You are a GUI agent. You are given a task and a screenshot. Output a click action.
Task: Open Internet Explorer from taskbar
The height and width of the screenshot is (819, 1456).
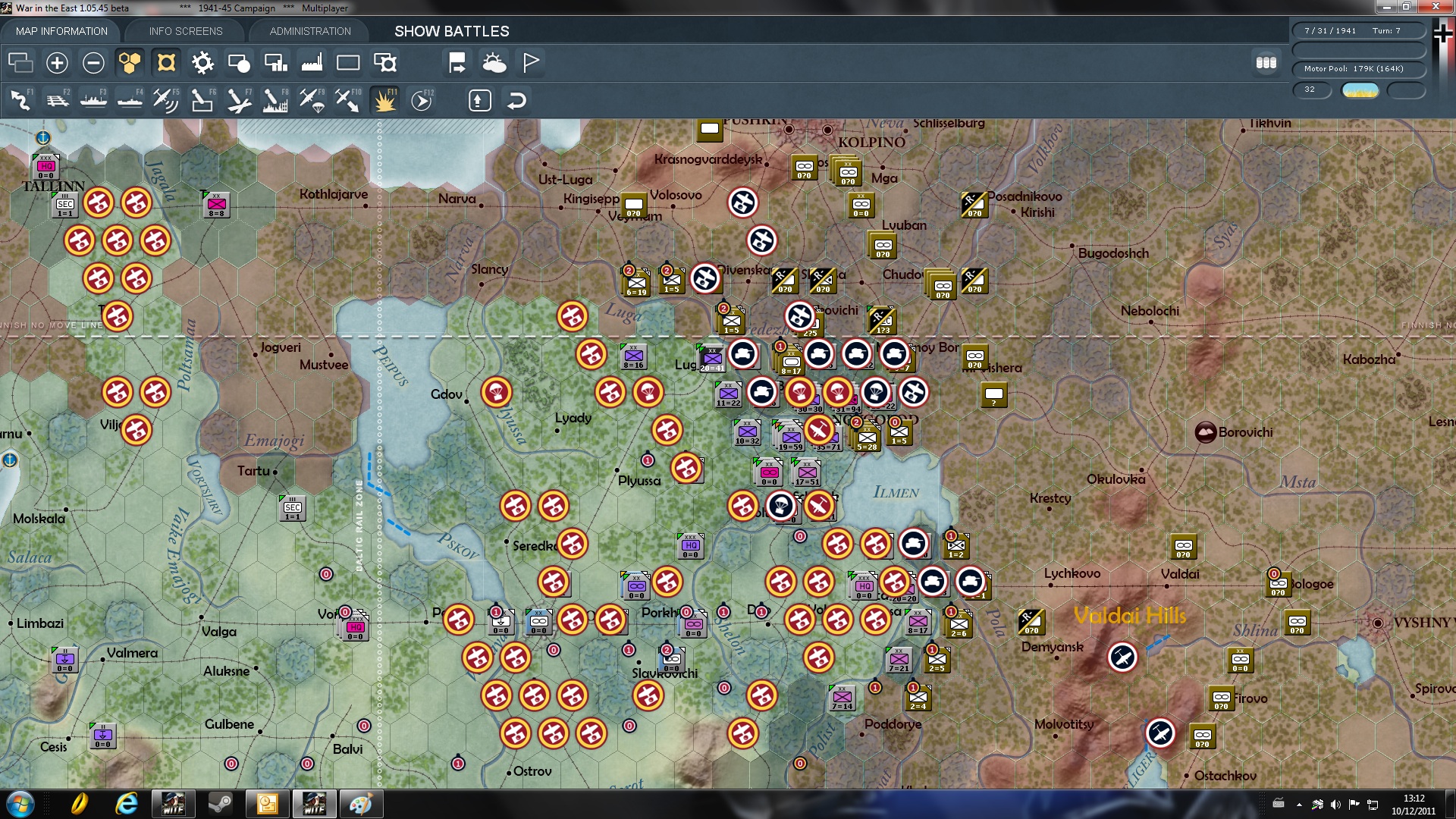[x=126, y=803]
